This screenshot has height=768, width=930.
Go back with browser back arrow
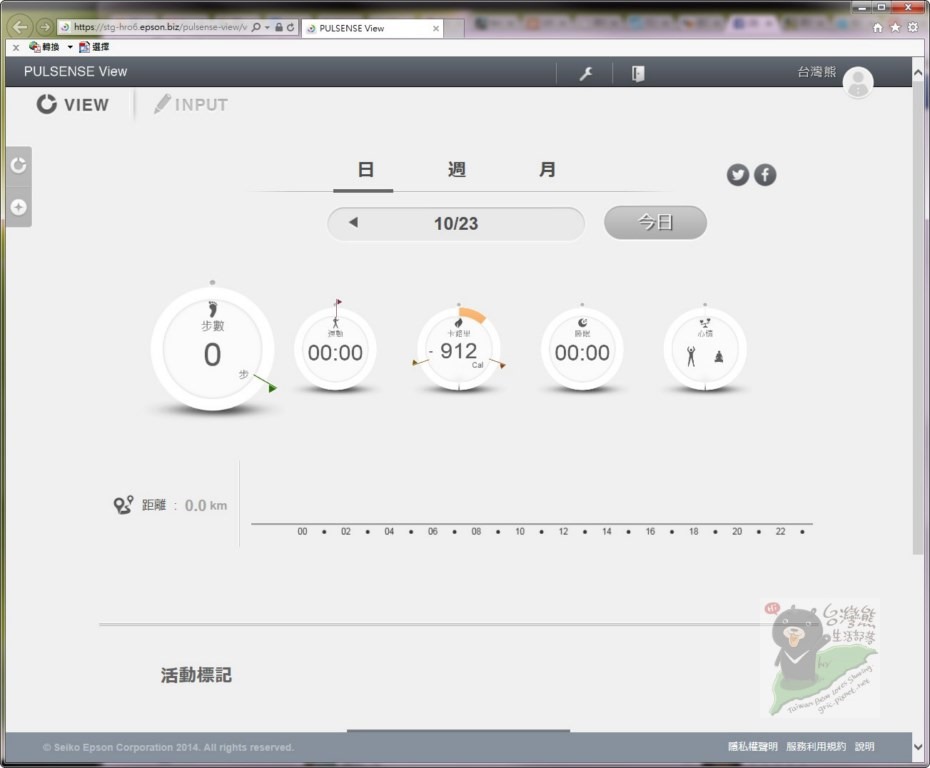point(20,27)
